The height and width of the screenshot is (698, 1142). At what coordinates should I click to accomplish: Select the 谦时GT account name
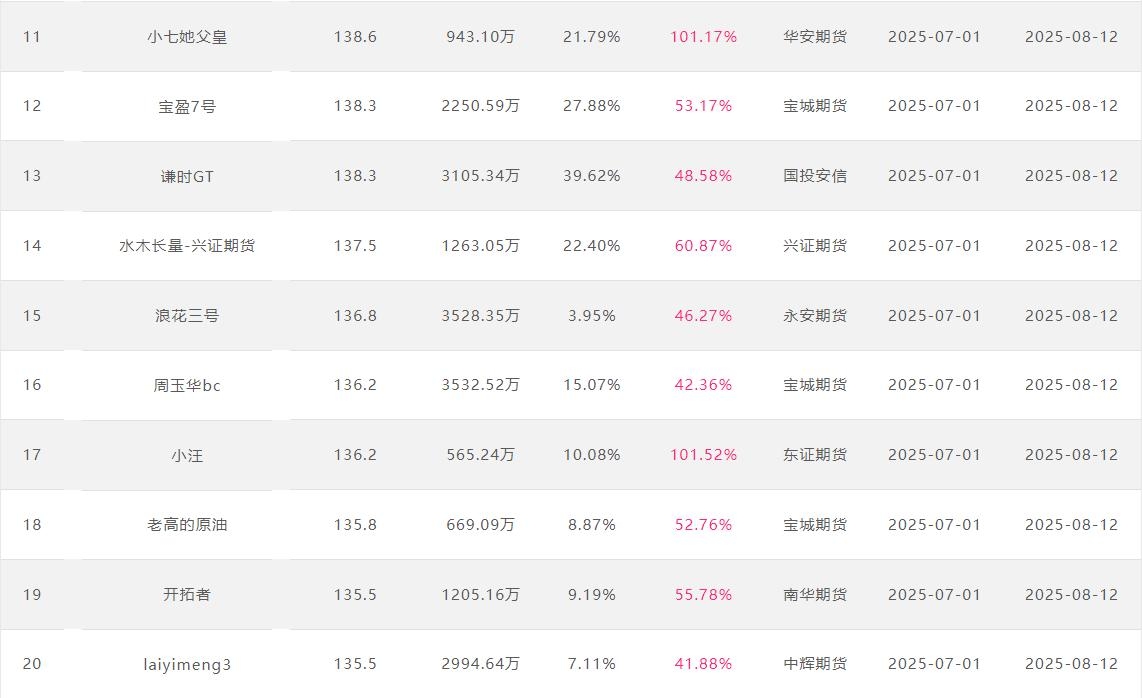187,176
